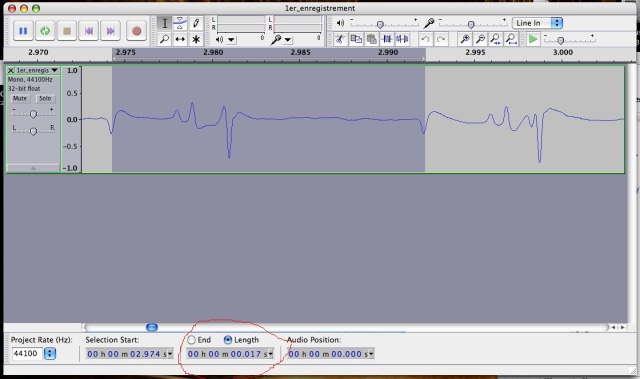Screen dimensions: 640x379
Task: Click the red Record button
Action: pos(136,31)
